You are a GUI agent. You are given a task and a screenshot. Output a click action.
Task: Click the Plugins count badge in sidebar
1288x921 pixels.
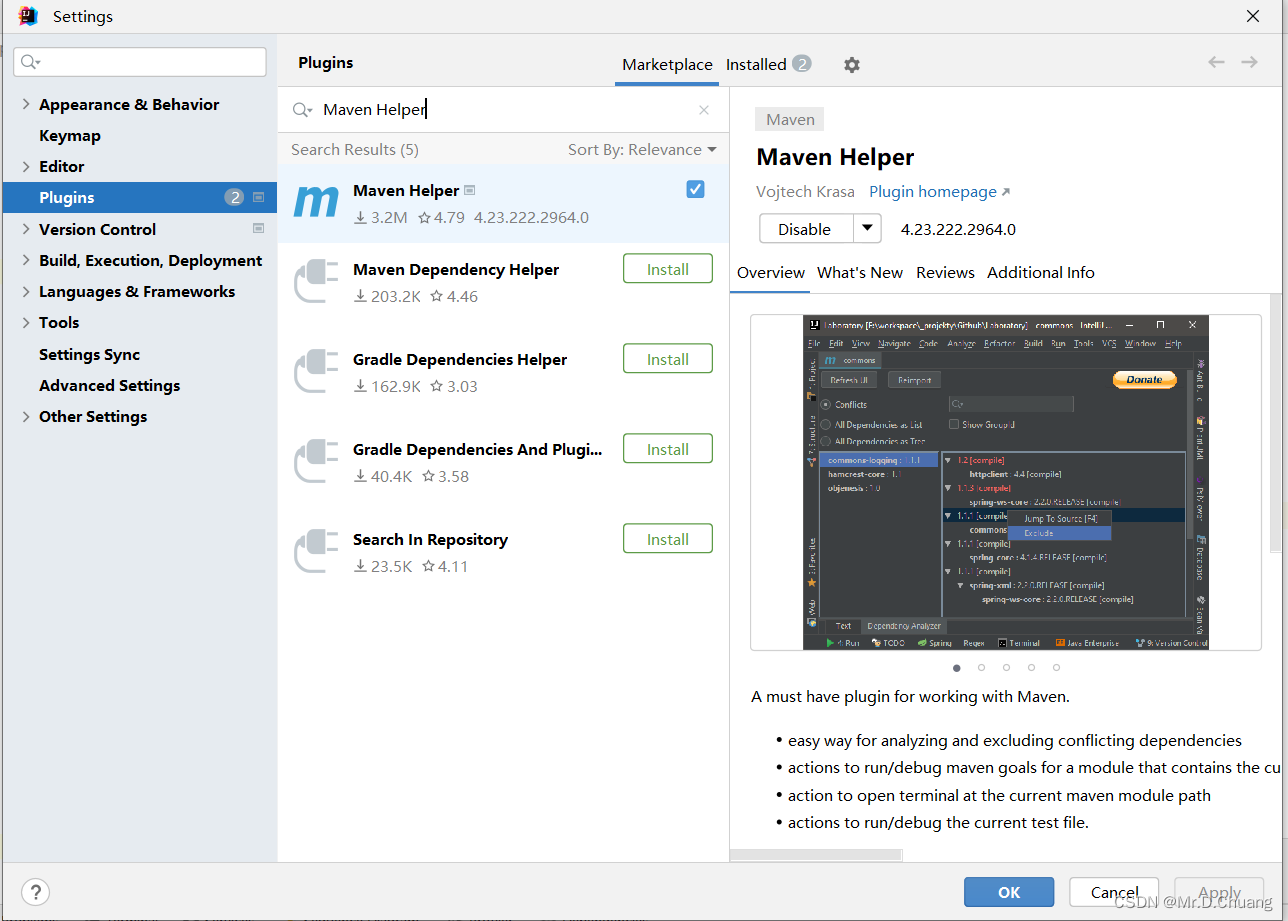234,197
